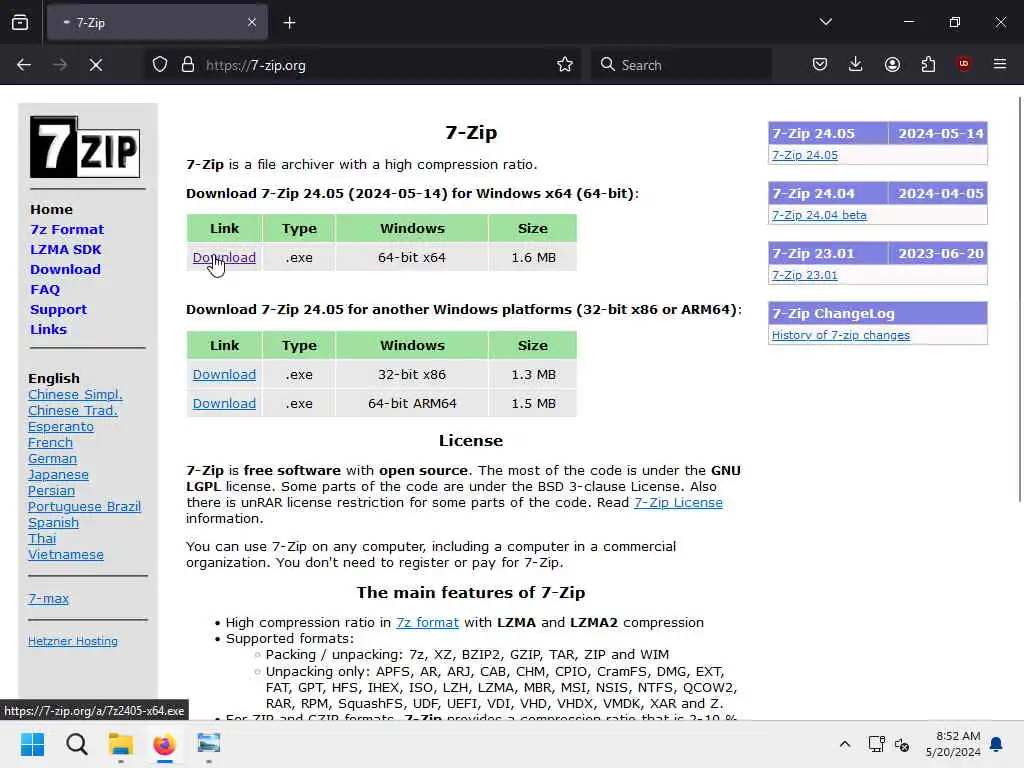Open the Support page
The width and height of the screenshot is (1024, 768).
pyautogui.click(x=58, y=310)
